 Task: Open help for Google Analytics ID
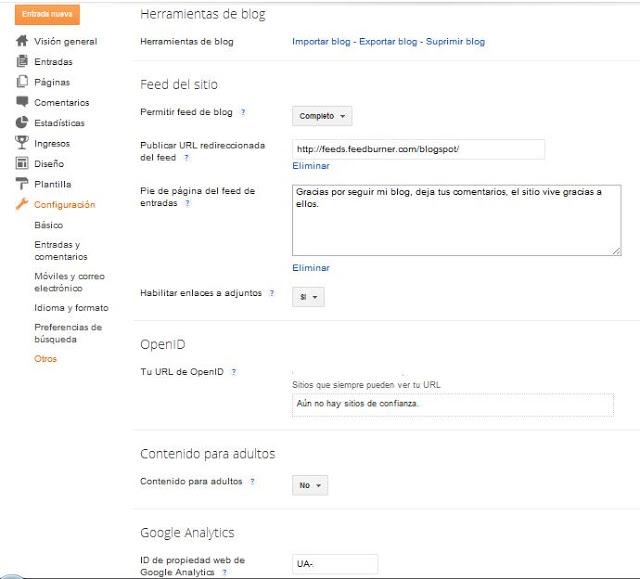(x=224, y=572)
